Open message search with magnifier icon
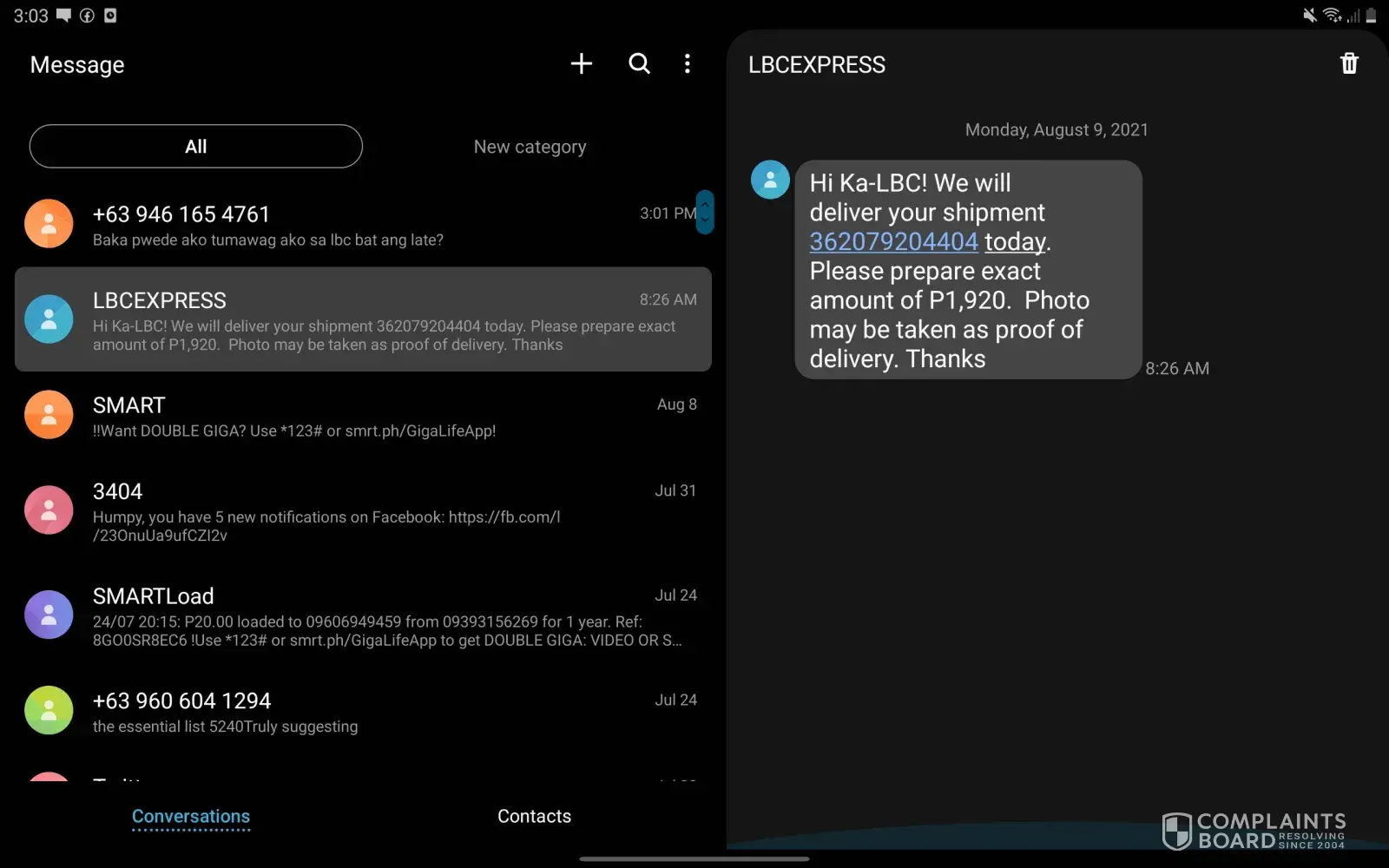The height and width of the screenshot is (868, 1389). pos(640,63)
